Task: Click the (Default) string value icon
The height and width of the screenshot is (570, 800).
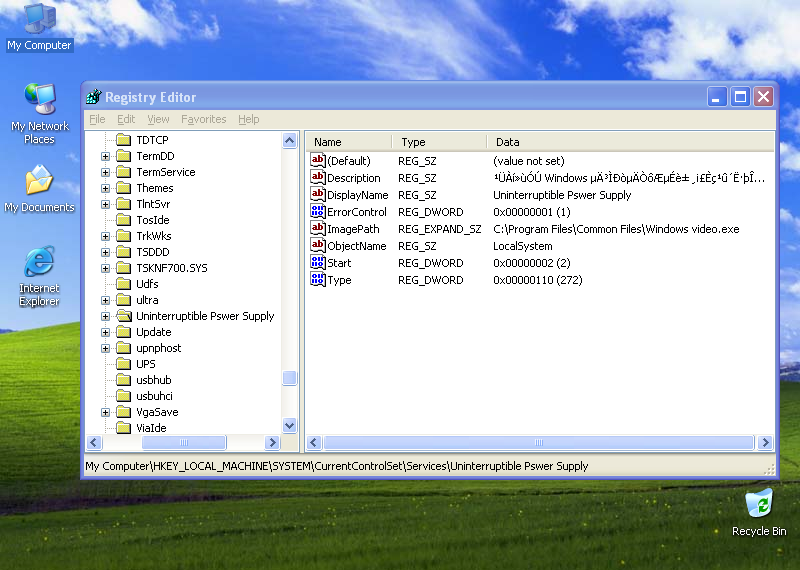Action: pyautogui.click(x=318, y=161)
